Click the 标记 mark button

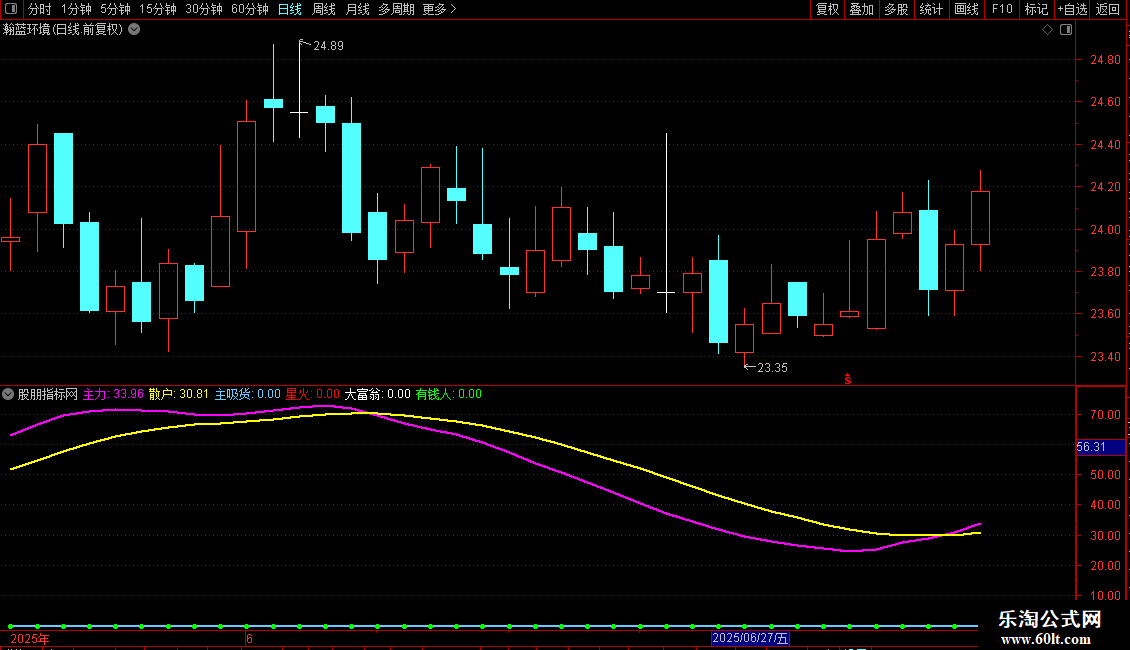coord(1036,9)
